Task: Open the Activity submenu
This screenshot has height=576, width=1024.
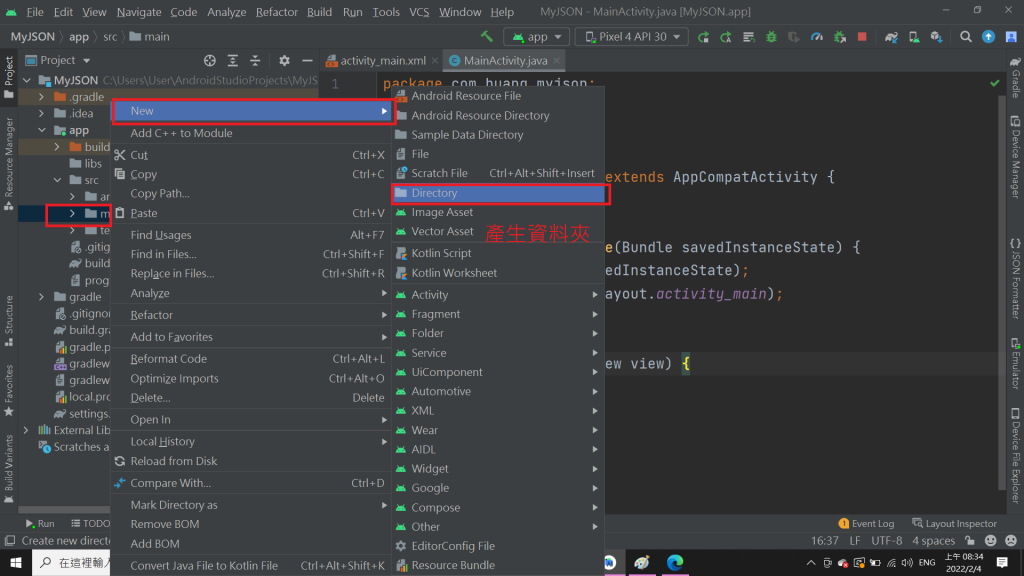Action: click(x=498, y=295)
